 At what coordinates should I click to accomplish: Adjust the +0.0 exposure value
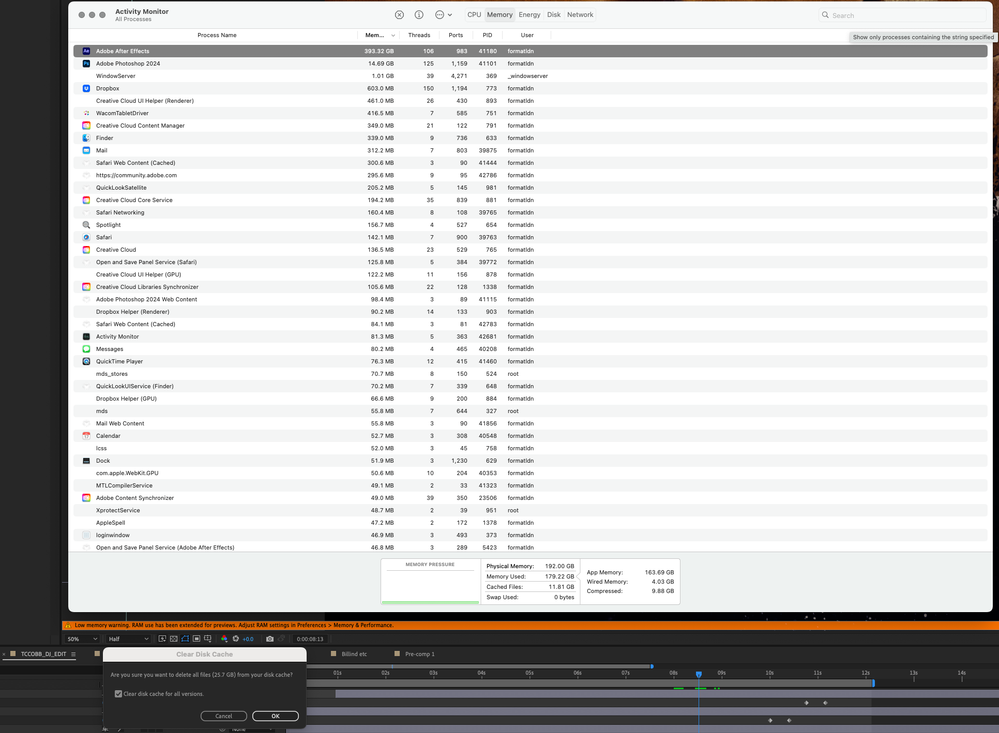pyautogui.click(x=248, y=639)
